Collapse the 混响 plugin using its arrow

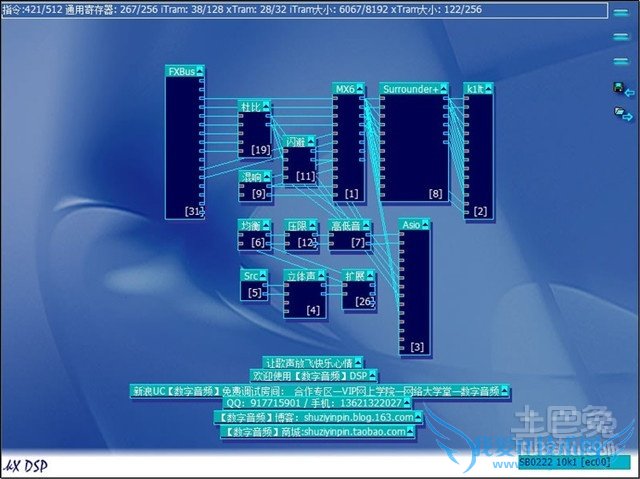coord(267,177)
